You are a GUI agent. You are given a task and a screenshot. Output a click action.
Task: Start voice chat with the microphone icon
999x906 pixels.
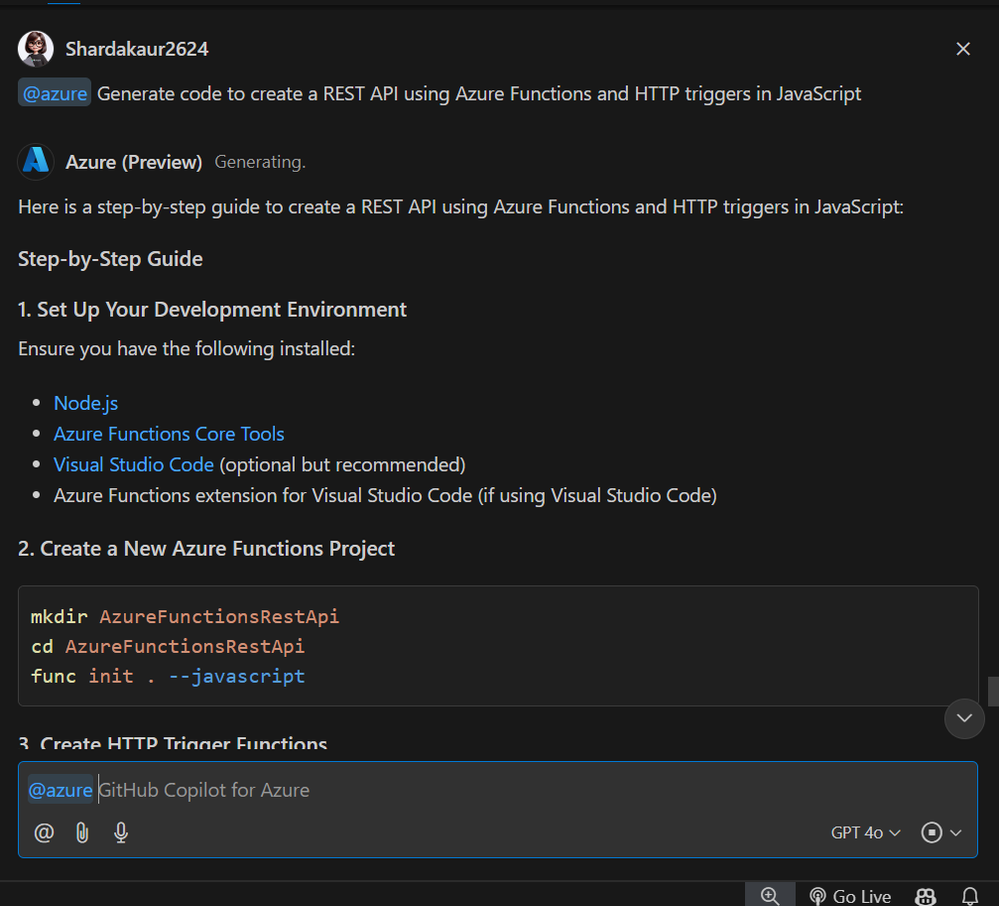click(121, 832)
